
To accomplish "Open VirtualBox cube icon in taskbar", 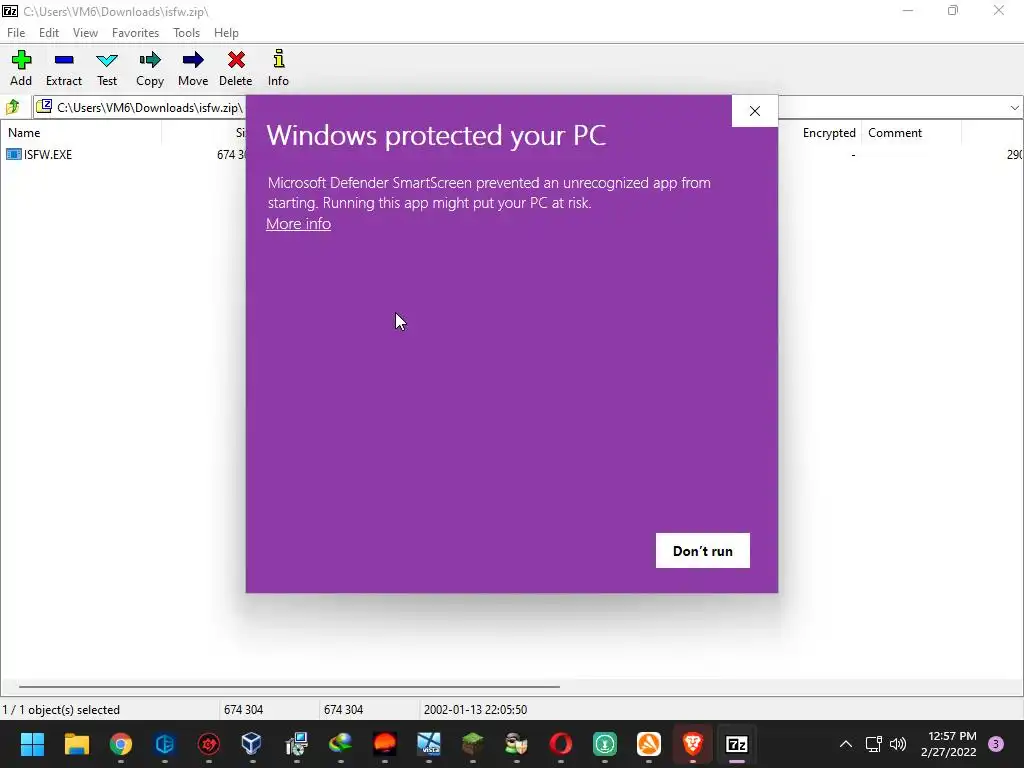I will pos(252,744).
